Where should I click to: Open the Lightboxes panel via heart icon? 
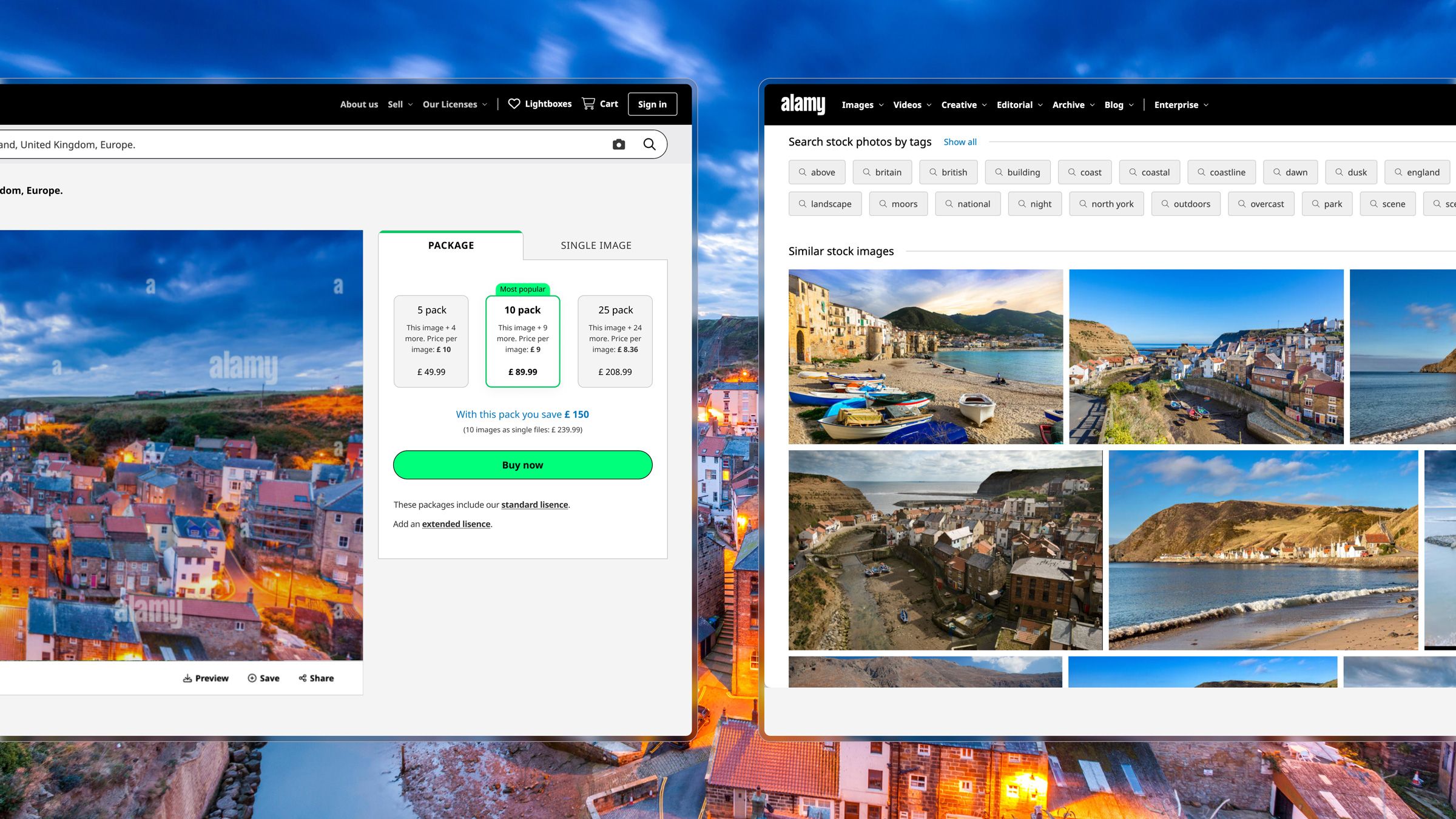coord(514,104)
